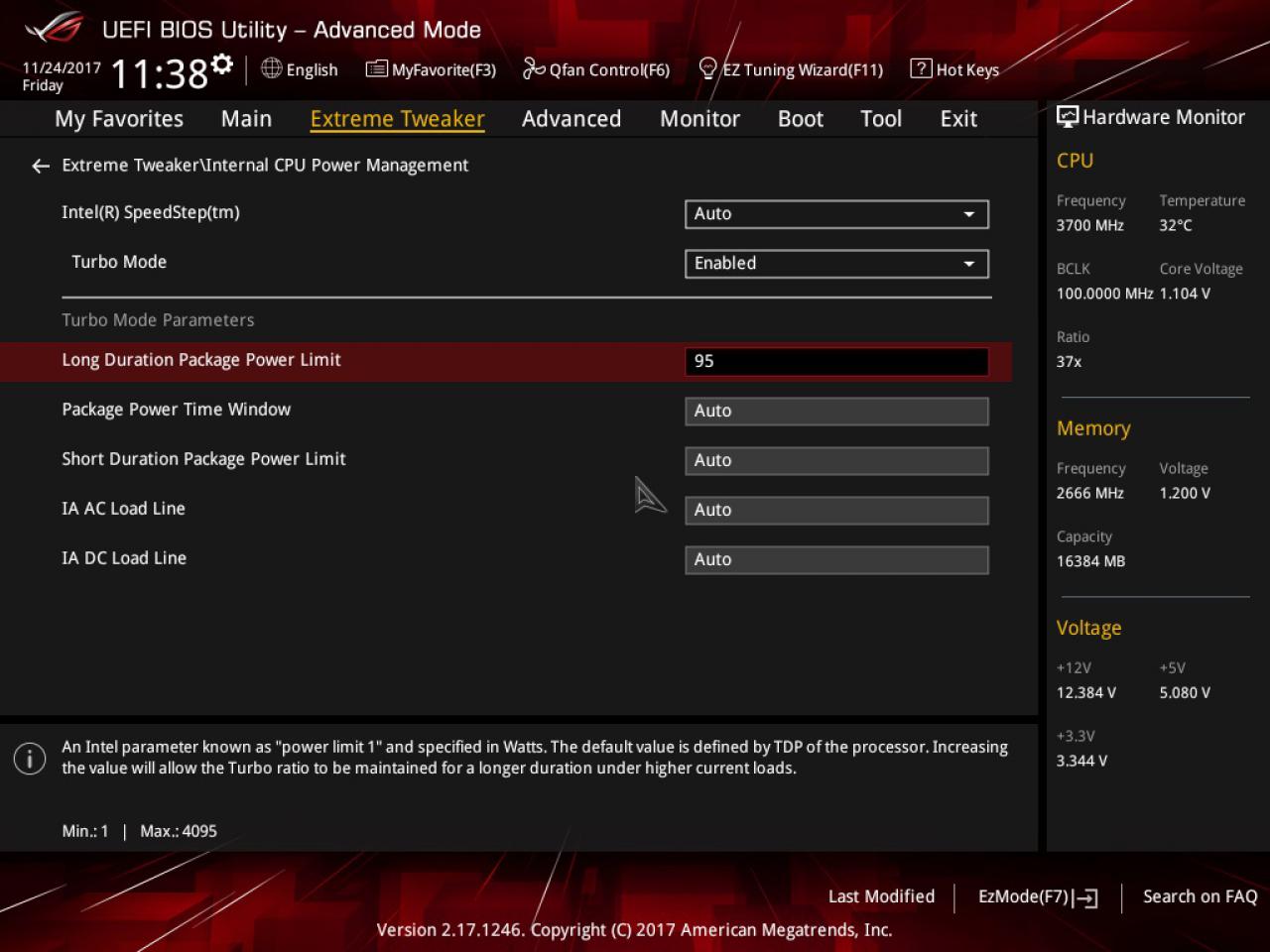
Task: Click the Min.: 1 value
Action: coord(84,831)
